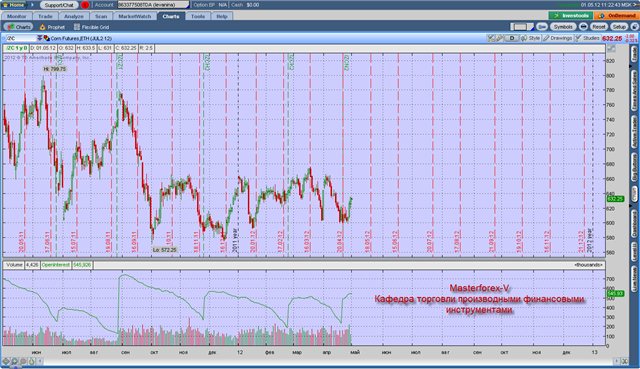The height and width of the screenshot is (369, 640).
Task: Open the Studies flask menu
Action: 587,38
